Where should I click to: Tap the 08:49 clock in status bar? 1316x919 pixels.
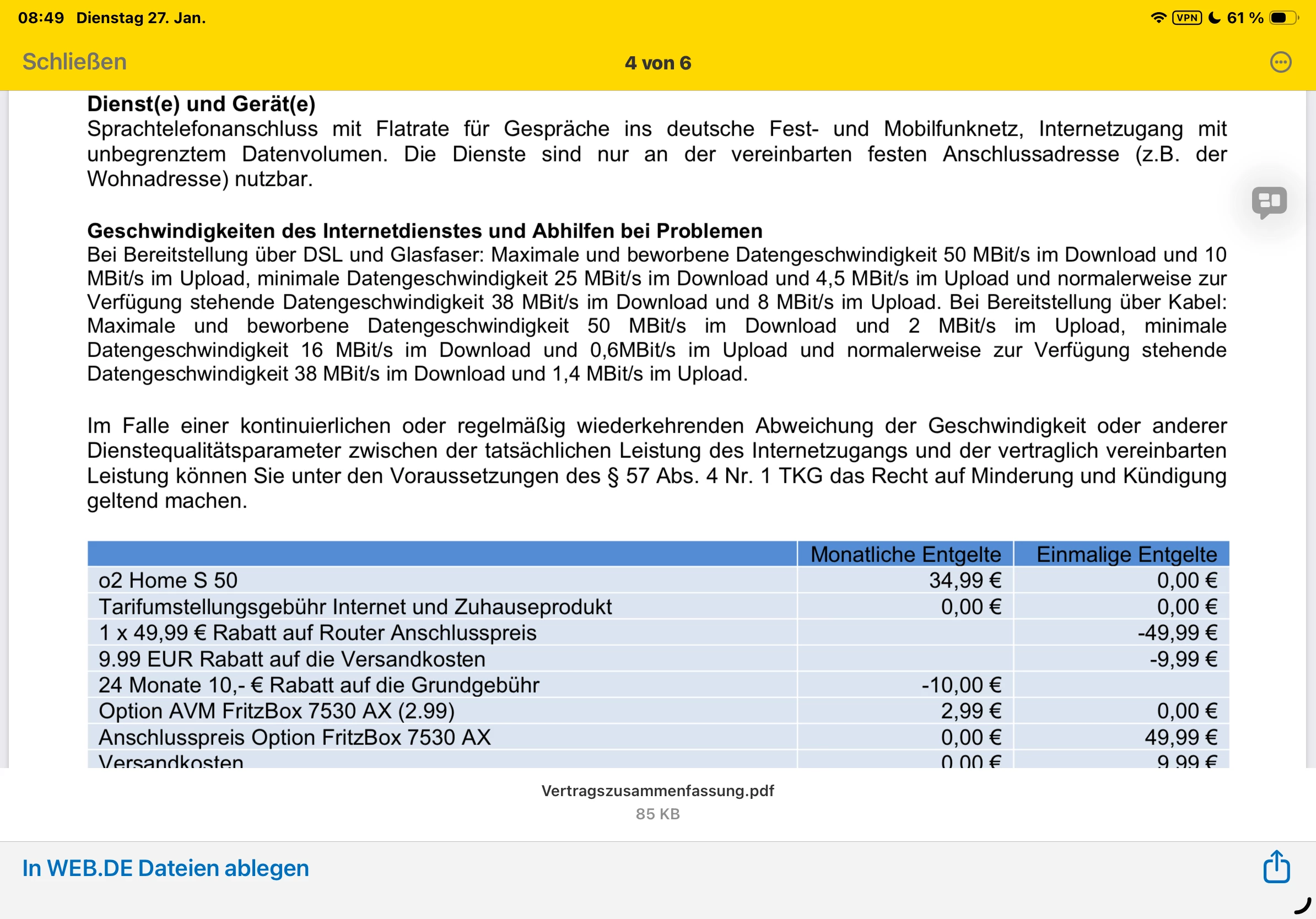41,18
